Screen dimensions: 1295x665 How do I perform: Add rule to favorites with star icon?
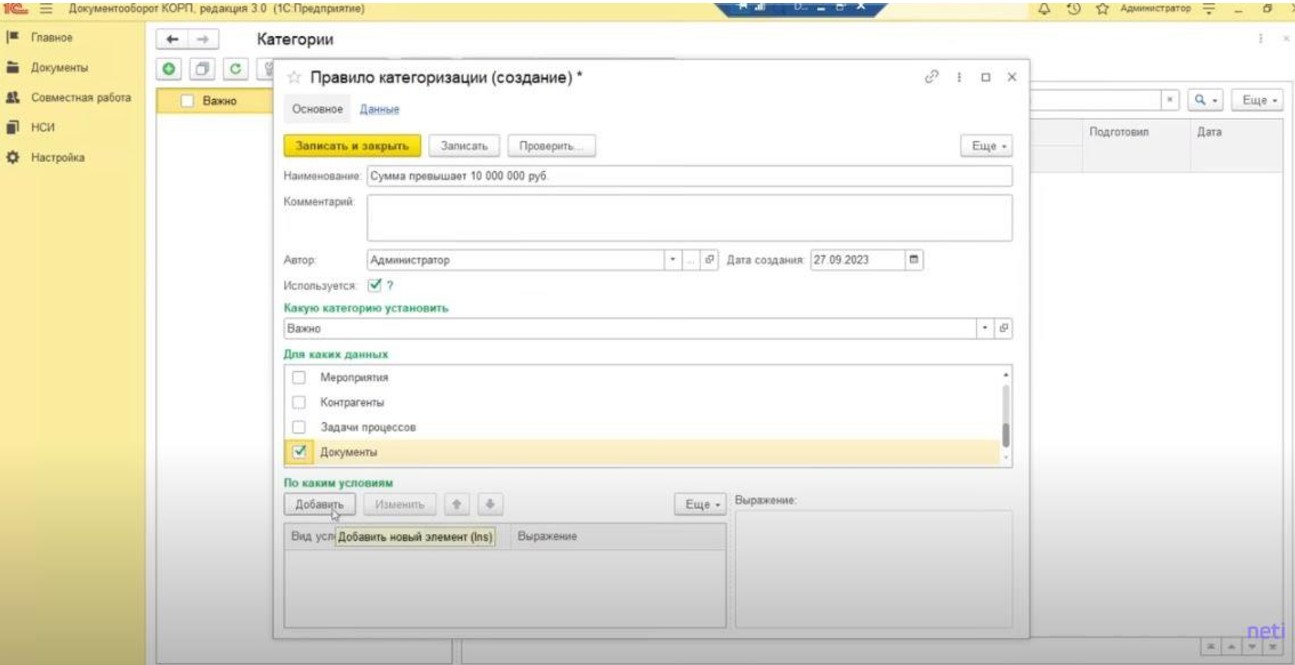294,78
